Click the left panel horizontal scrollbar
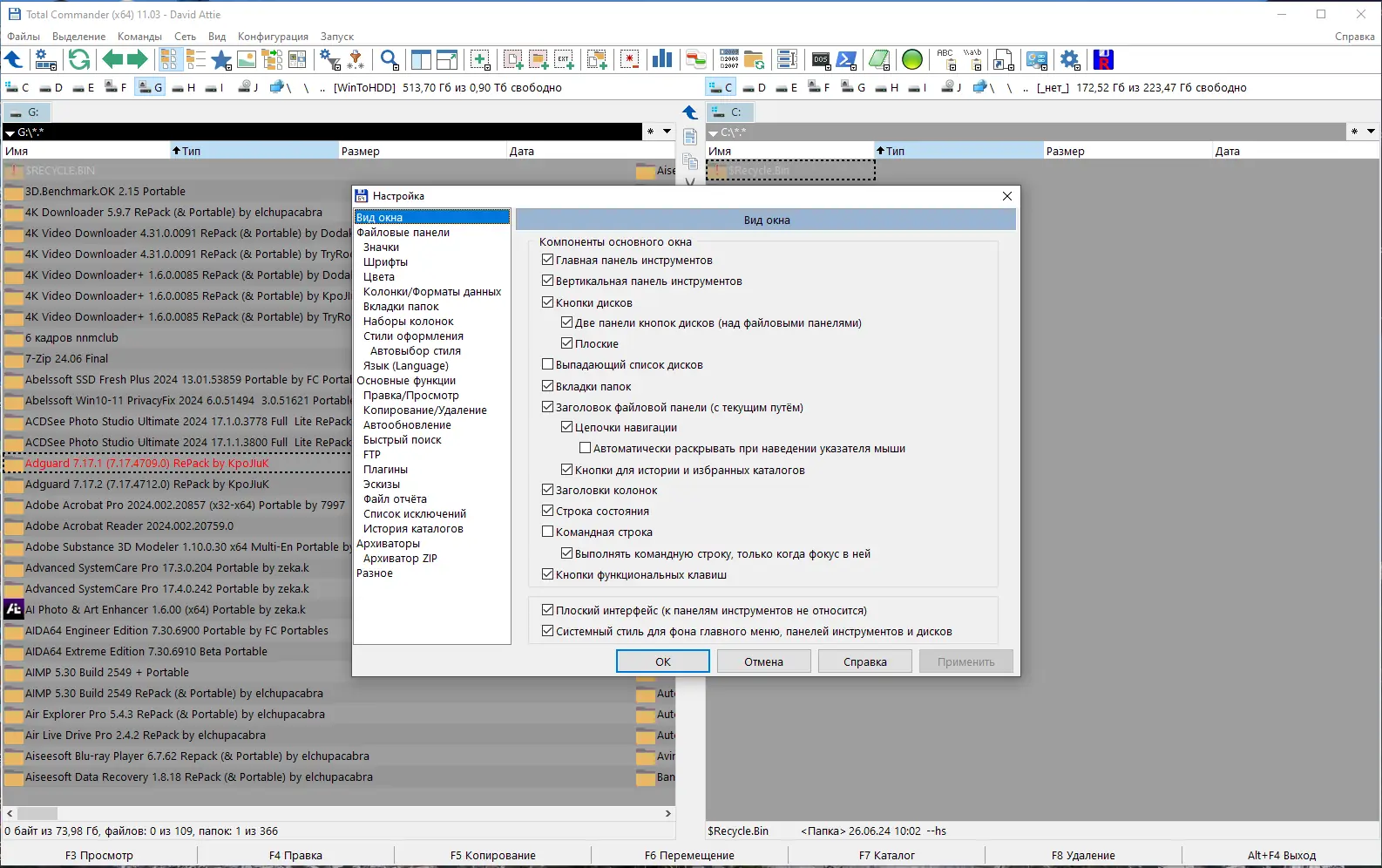Image resolution: width=1382 pixels, height=868 pixels. 339,813
